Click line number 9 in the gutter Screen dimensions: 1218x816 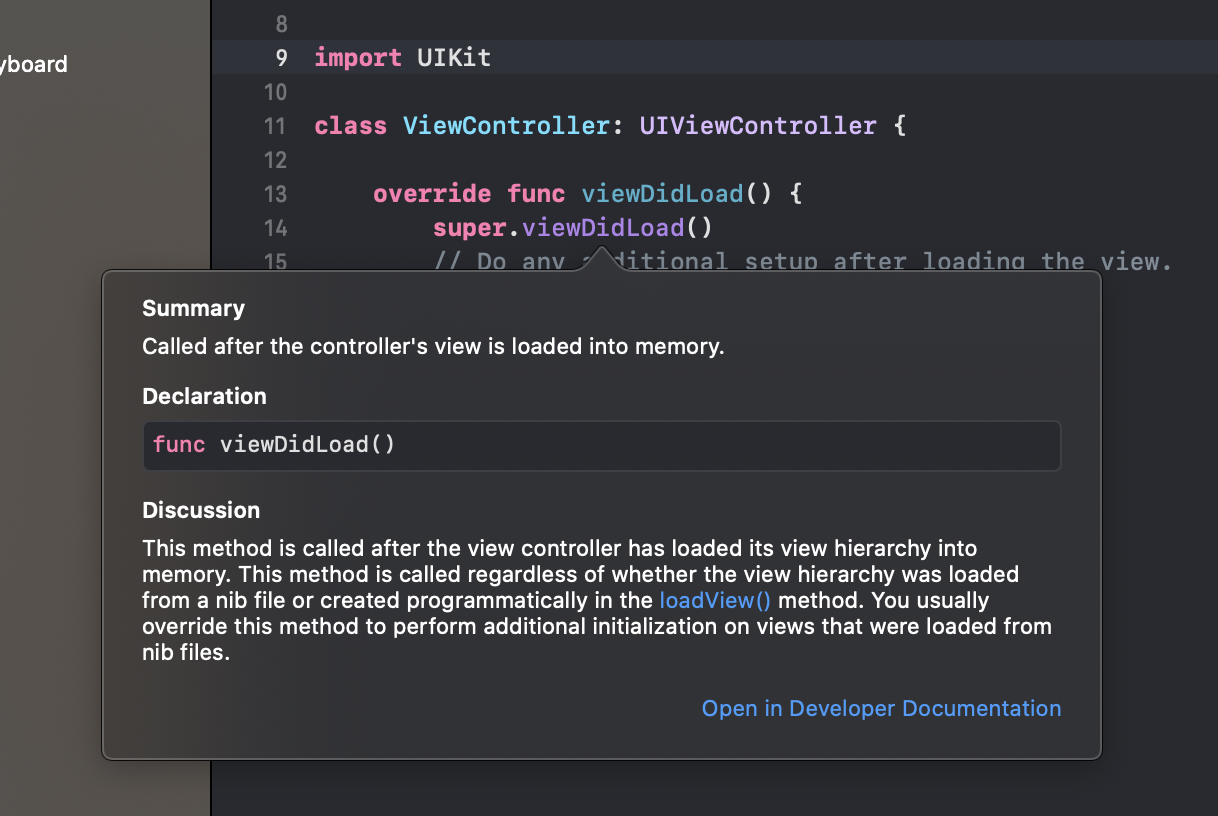tap(281, 58)
